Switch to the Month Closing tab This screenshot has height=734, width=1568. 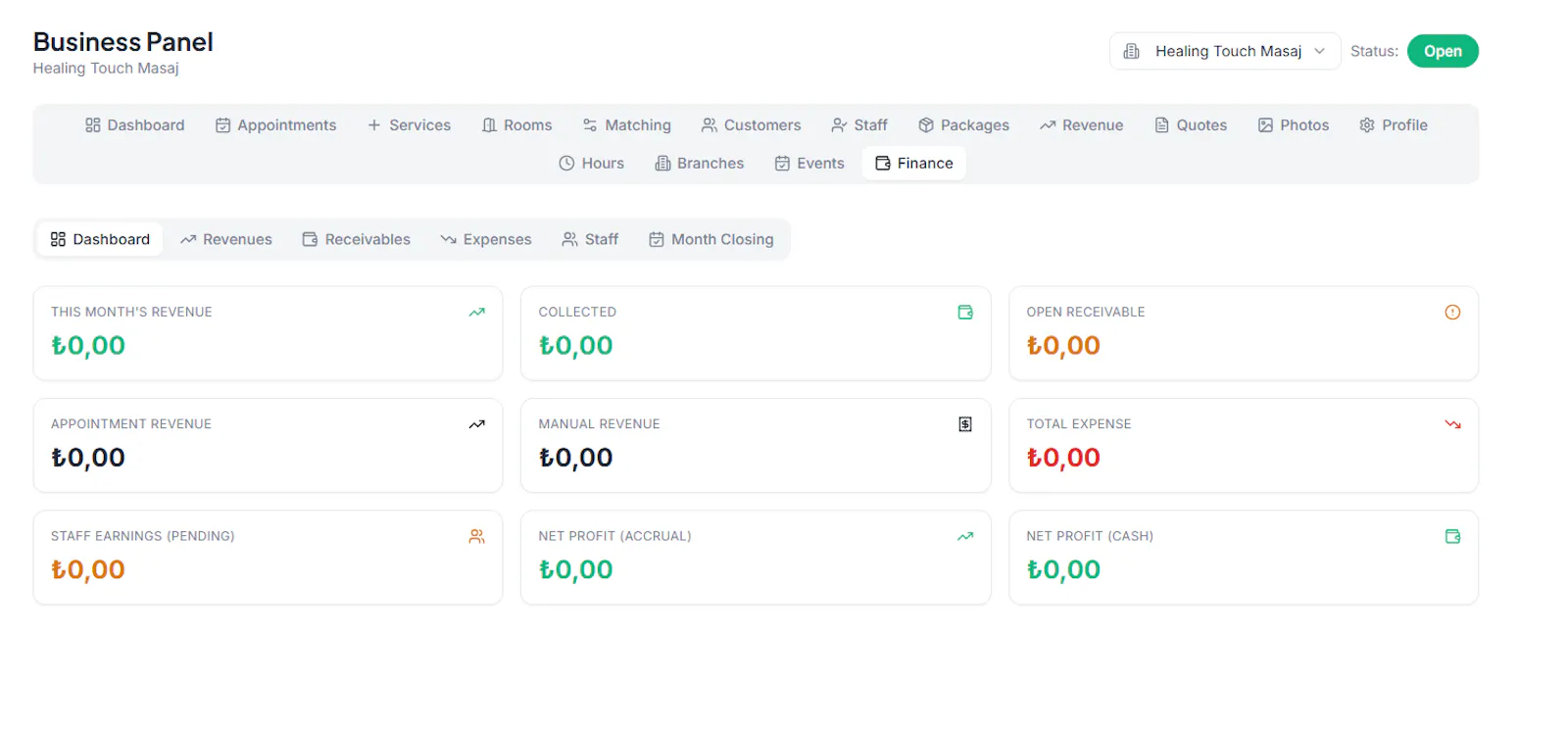(x=711, y=239)
